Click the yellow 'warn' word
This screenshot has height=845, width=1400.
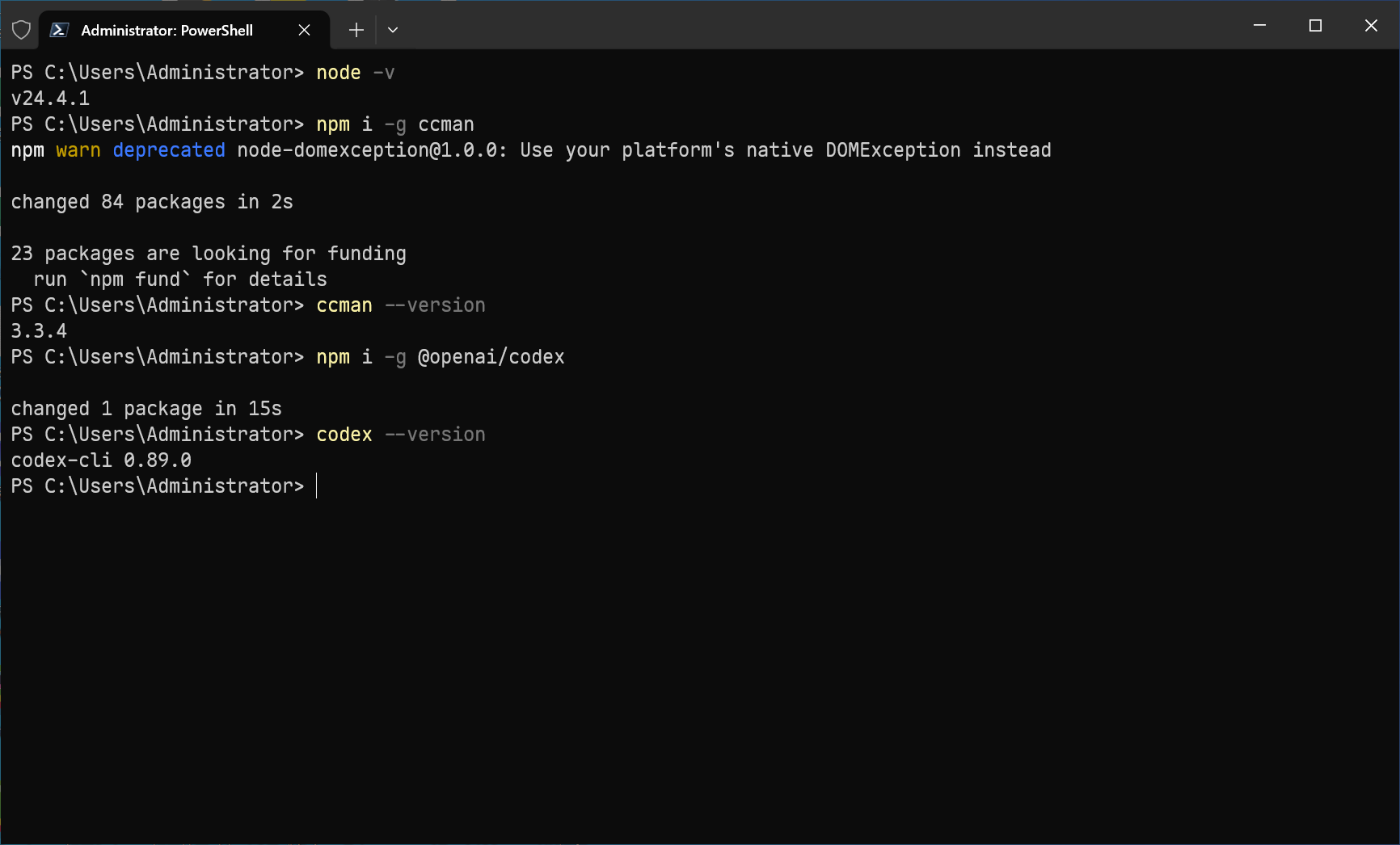[78, 150]
